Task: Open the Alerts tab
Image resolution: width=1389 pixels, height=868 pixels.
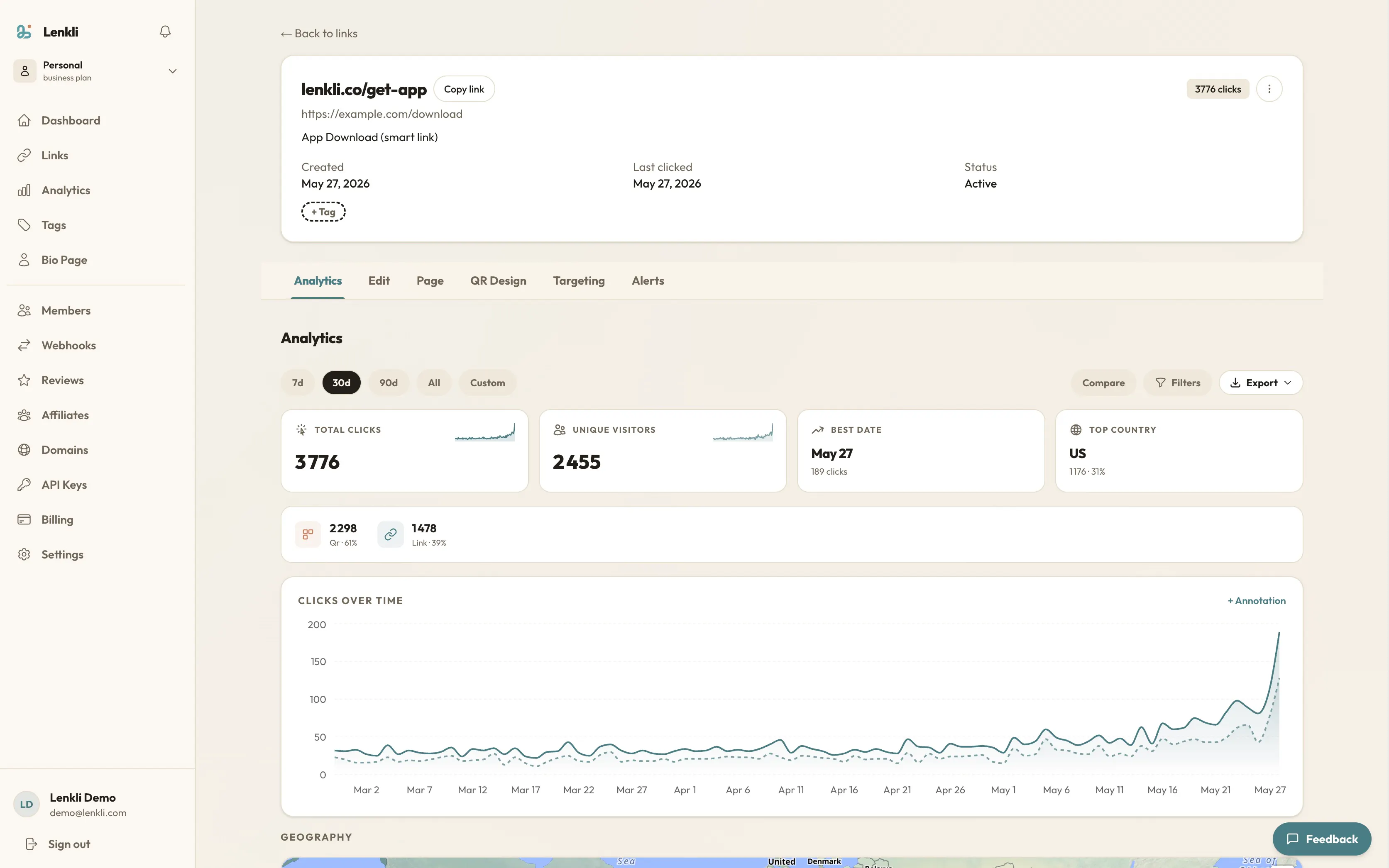Action: tap(648, 281)
